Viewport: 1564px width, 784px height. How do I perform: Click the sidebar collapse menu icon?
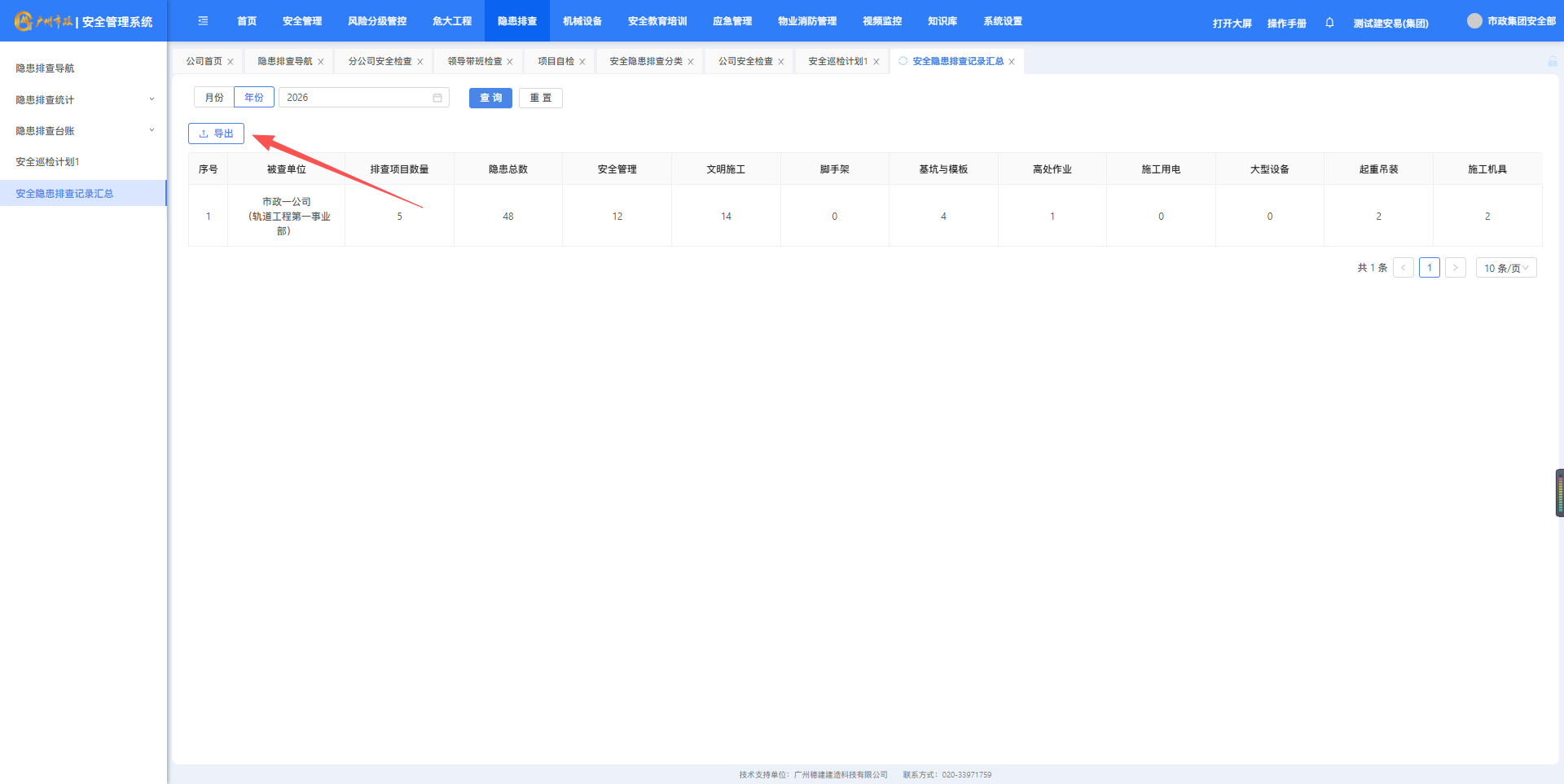tap(203, 21)
